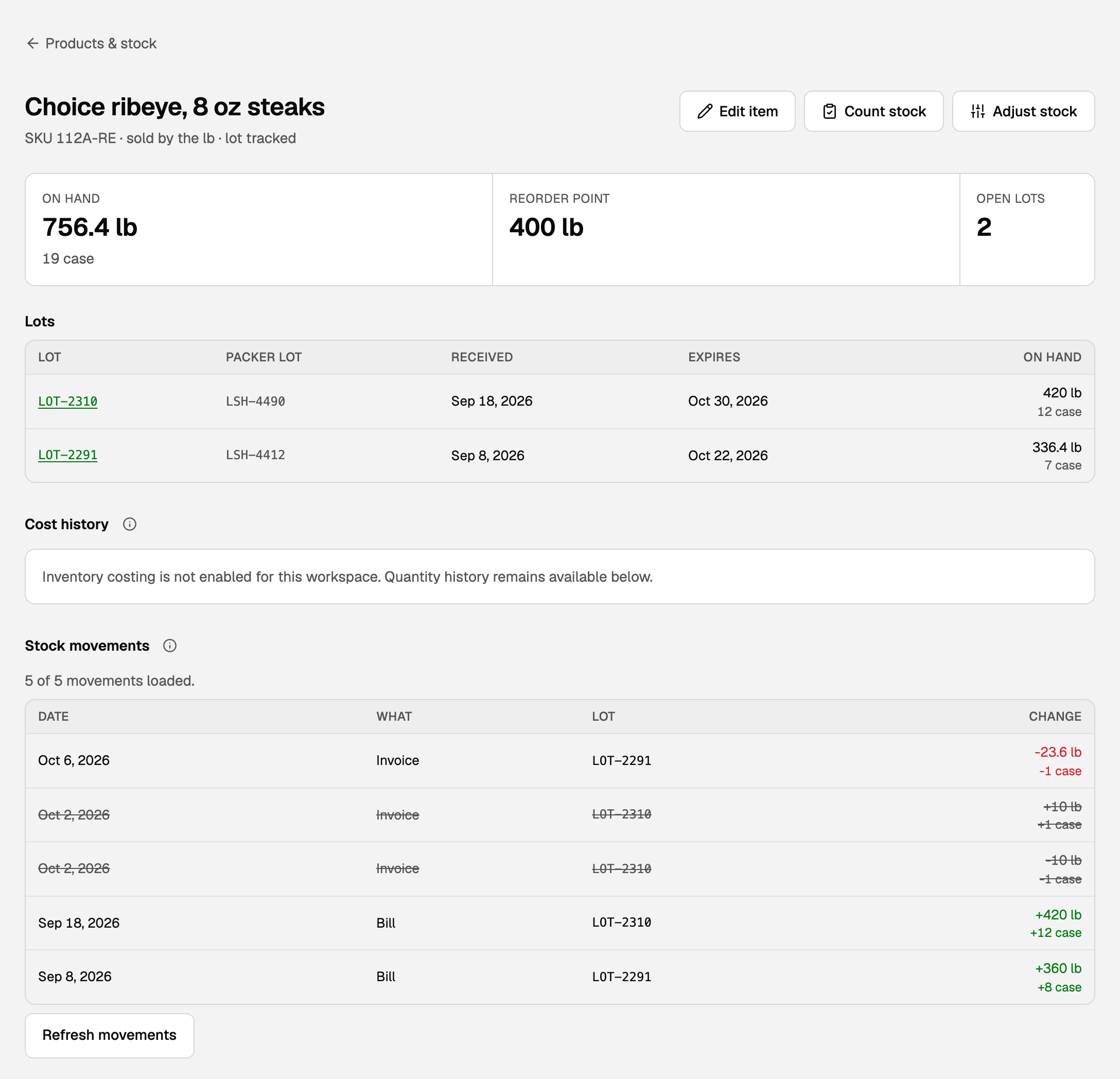Click the pencil icon in Edit item
This screenshot has height=1079, width=1120.
point(705,111)
